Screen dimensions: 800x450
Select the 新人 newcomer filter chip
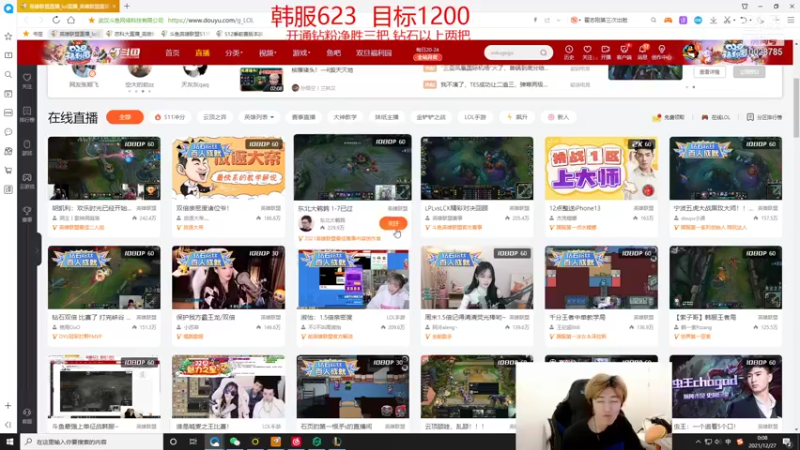point(559,117)
